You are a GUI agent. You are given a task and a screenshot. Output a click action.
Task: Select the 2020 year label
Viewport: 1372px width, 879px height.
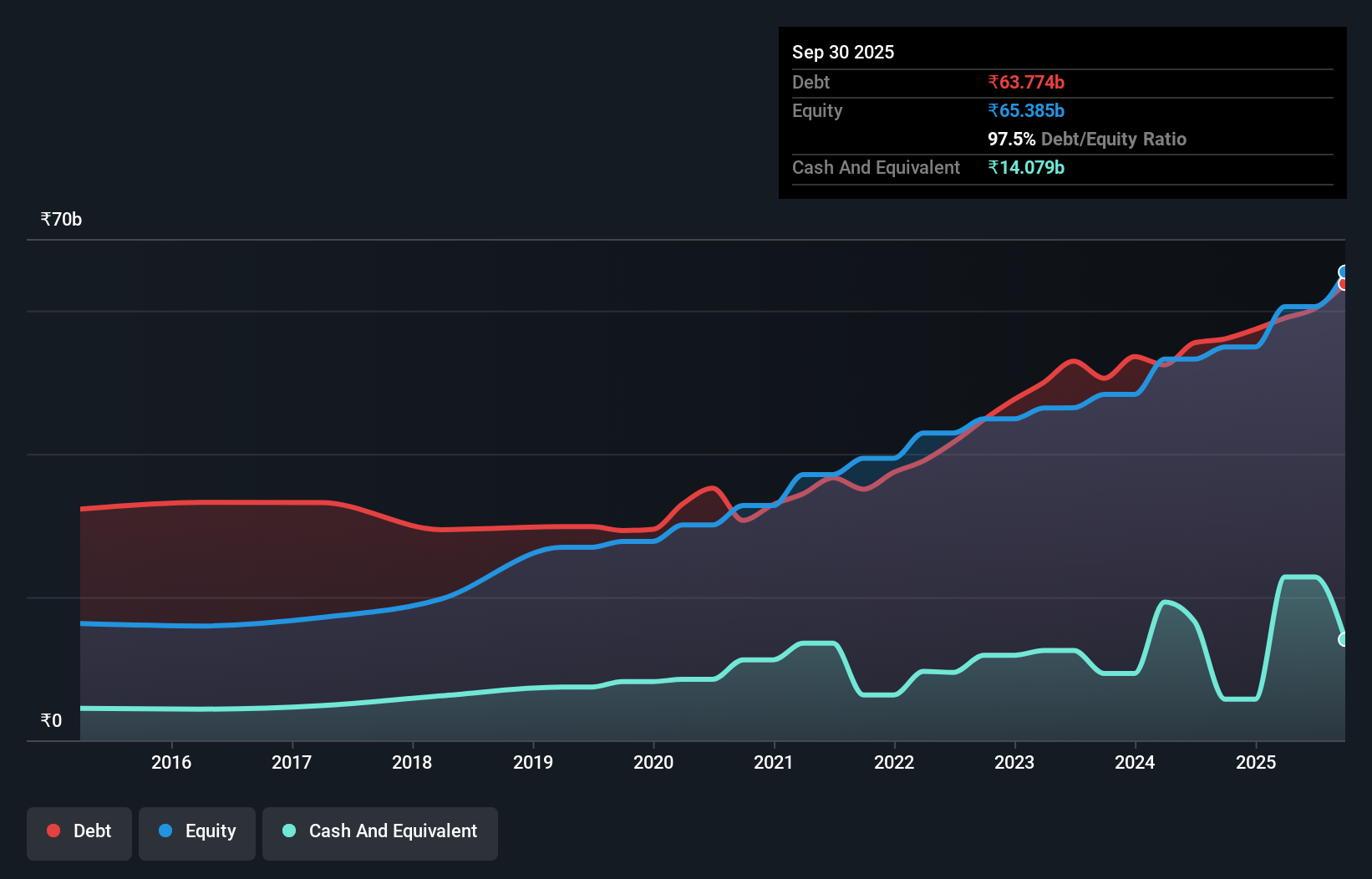tap(653, 762)
